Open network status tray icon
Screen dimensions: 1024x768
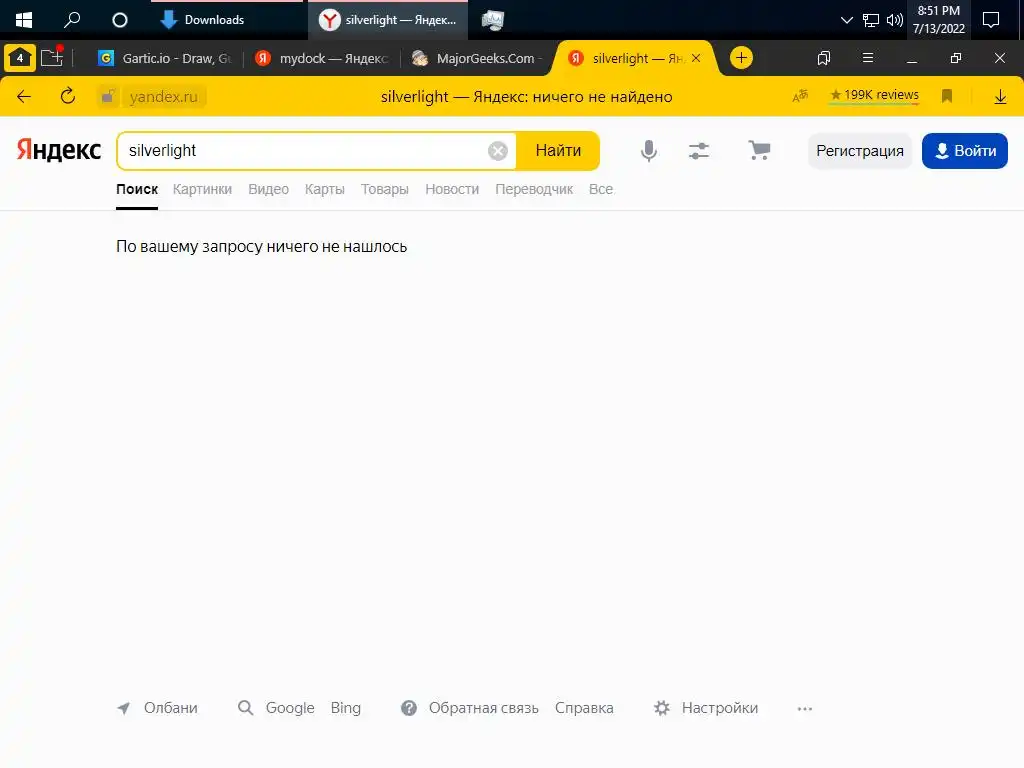tap(871, 20)
